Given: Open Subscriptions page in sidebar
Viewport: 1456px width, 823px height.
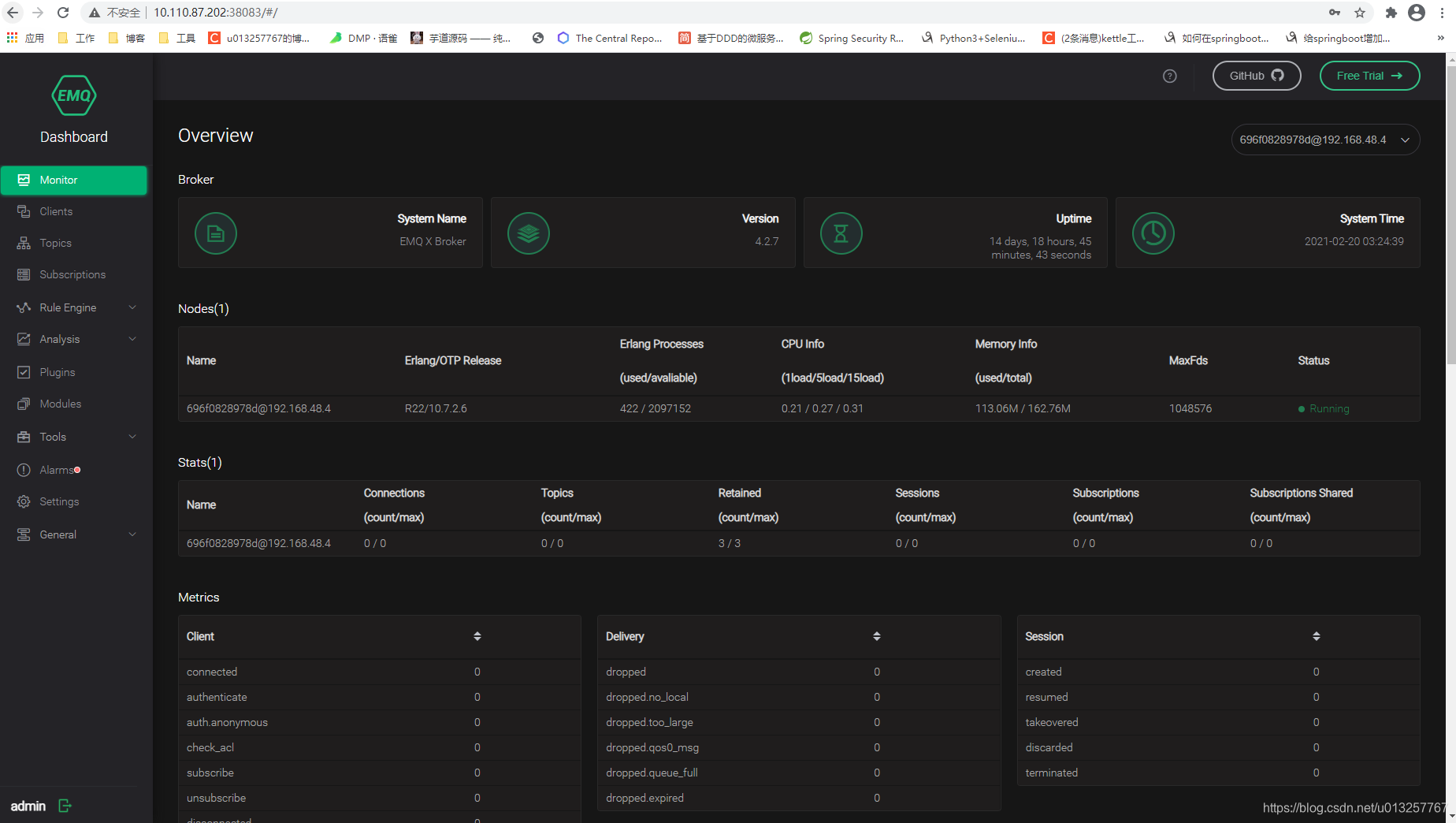Looking at the screenshot, I should pos(74,274).
